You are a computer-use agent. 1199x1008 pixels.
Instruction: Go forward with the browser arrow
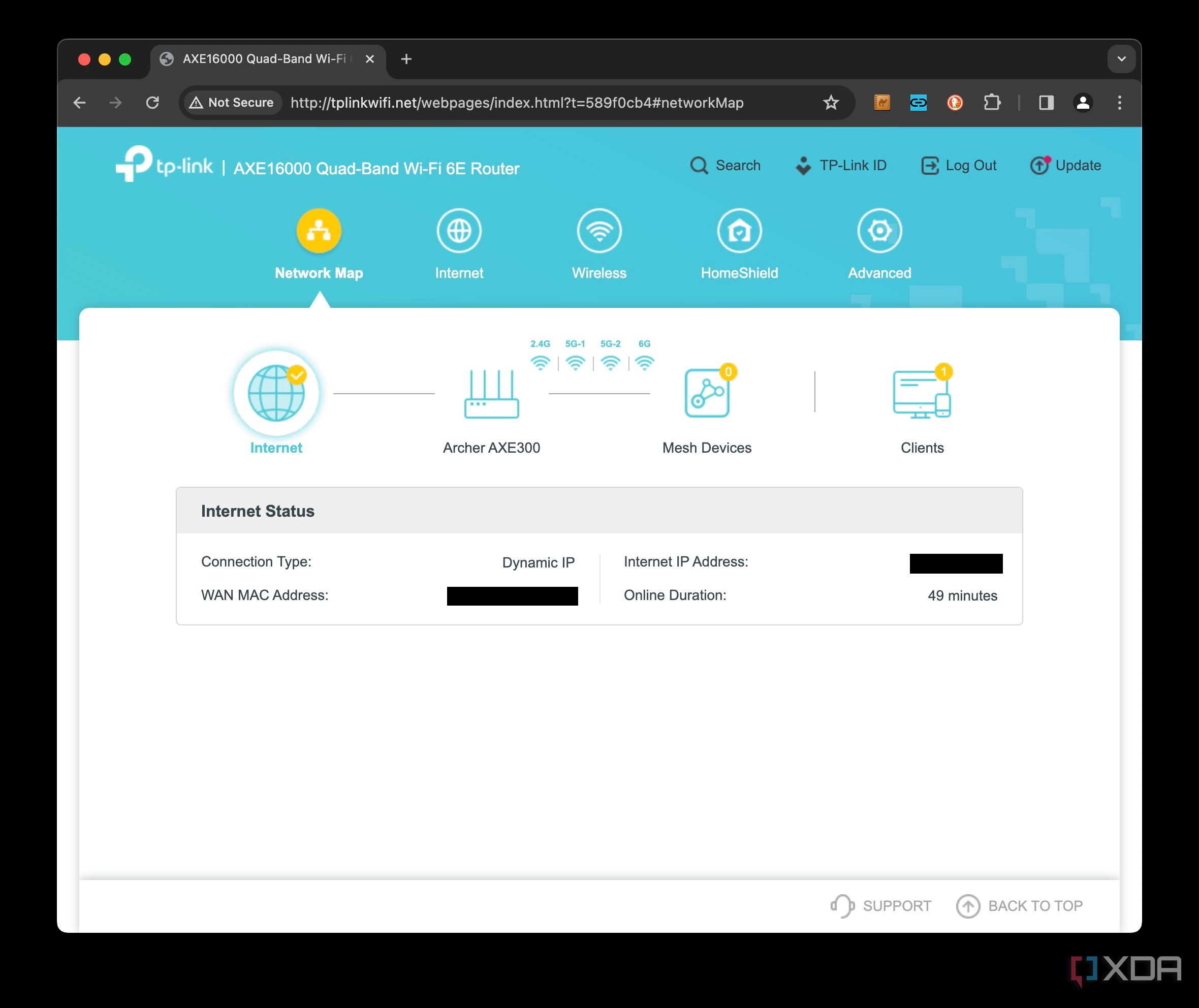click(115, 103)
